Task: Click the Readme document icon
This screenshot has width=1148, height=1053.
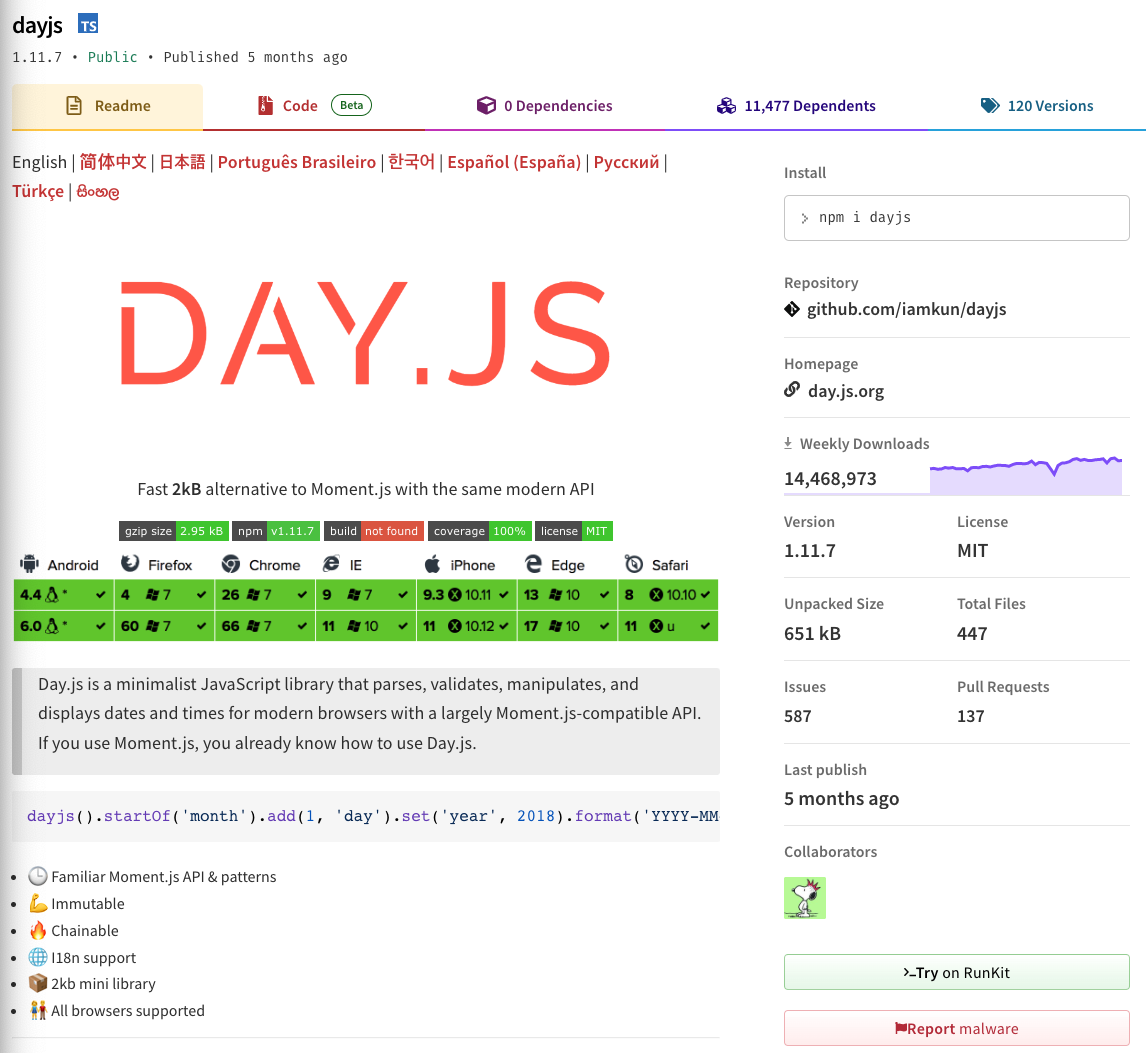Action: pos(74,105)
